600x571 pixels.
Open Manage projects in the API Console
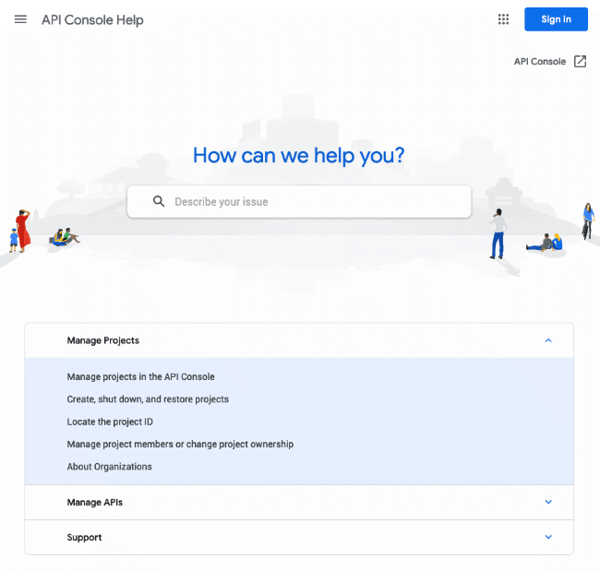[x=140, y=377]
